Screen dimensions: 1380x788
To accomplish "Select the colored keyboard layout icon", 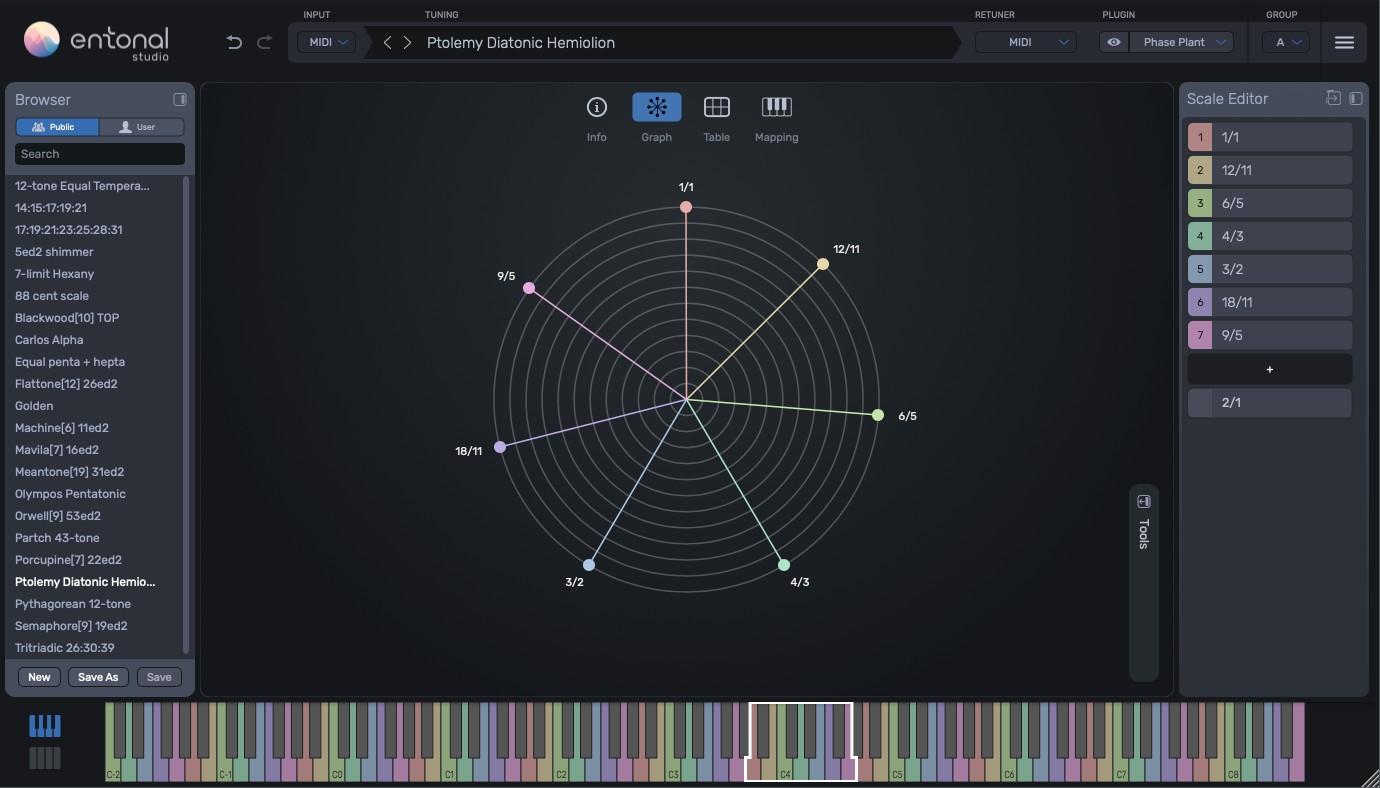I will tap(44, 726).
